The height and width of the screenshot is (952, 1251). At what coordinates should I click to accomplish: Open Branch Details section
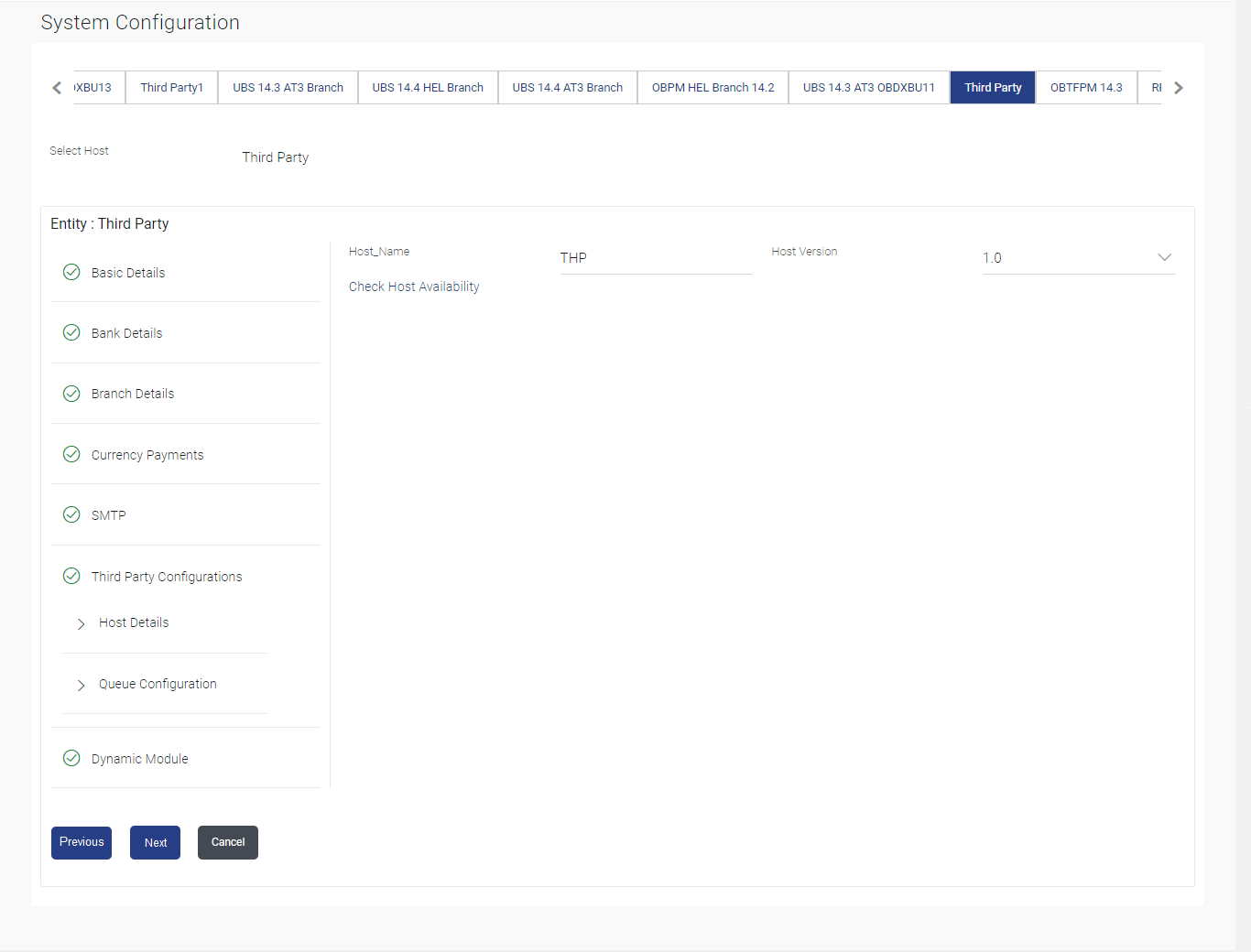pyautogui.click(x=133, y=394)
